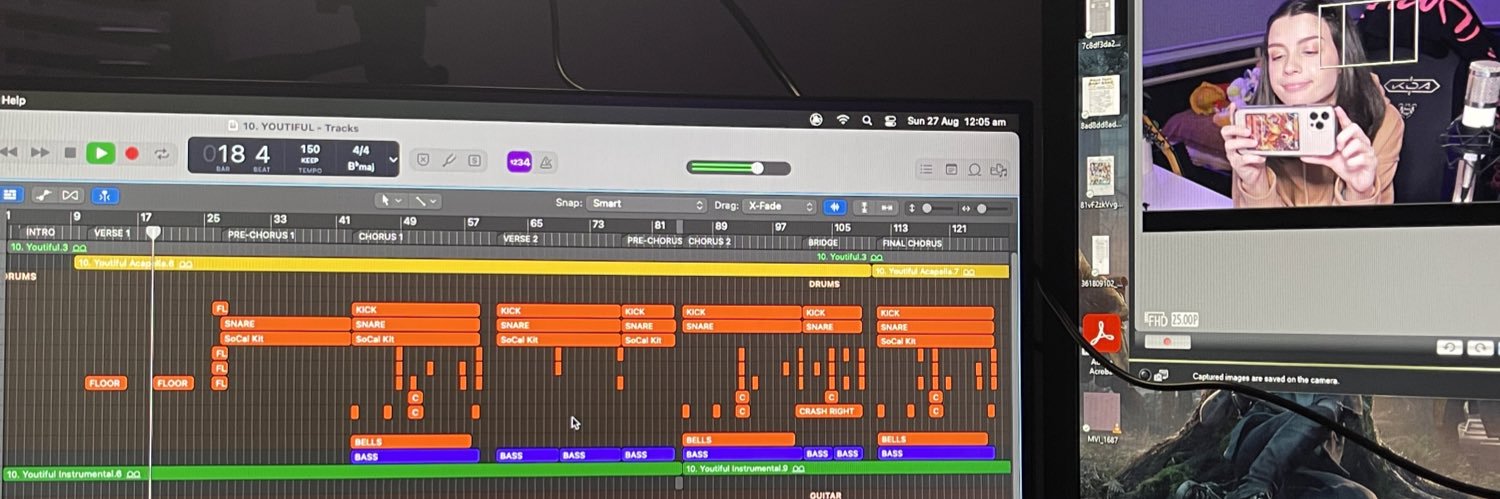Toggle the Global Tracks button
Image resolution: width=1500 pixels, height=499 pixels.
10,194
